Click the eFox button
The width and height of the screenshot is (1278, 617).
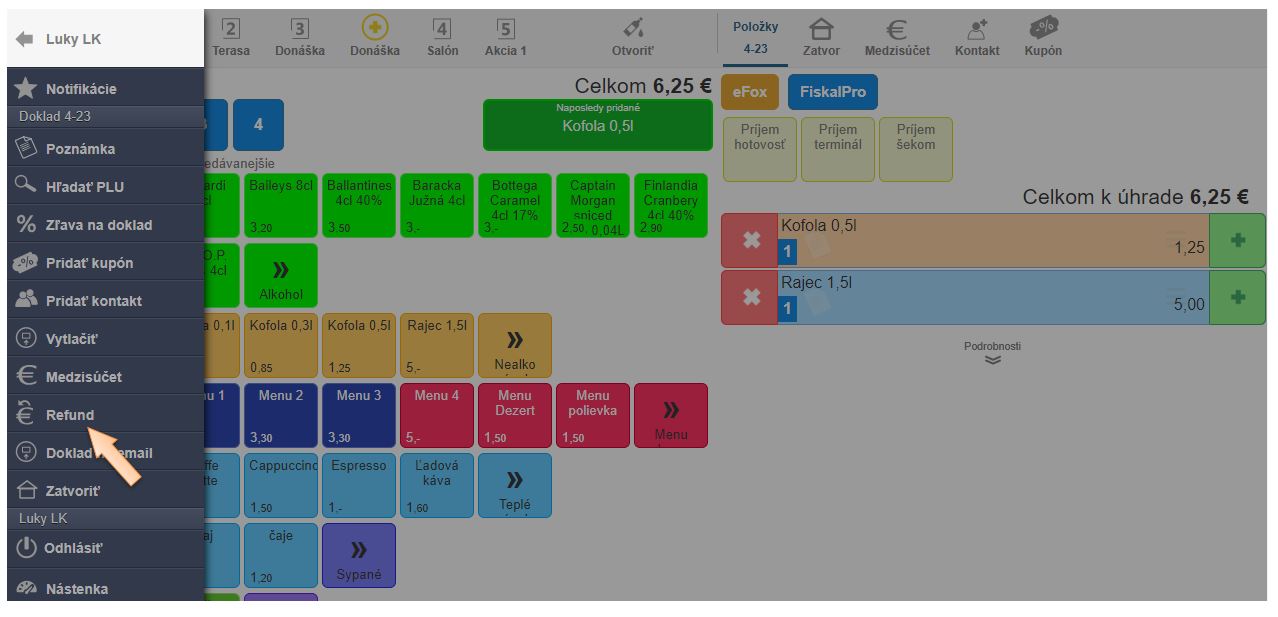pos(749,92)
